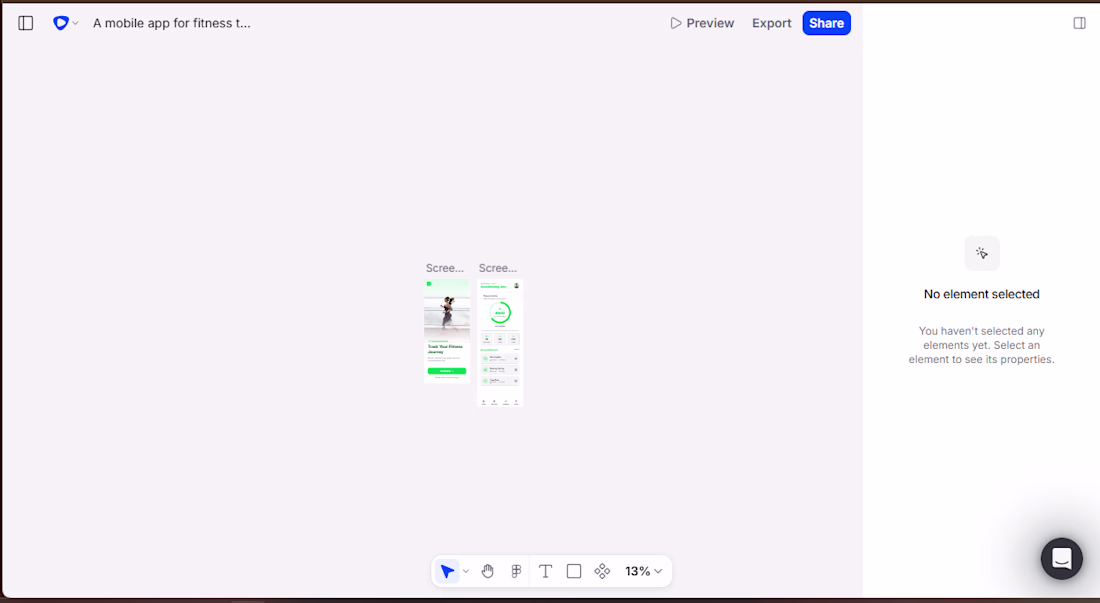Activate the Hand pan tool
The height and width of the screenshot is (603, 1100).
tap(488, 571)
